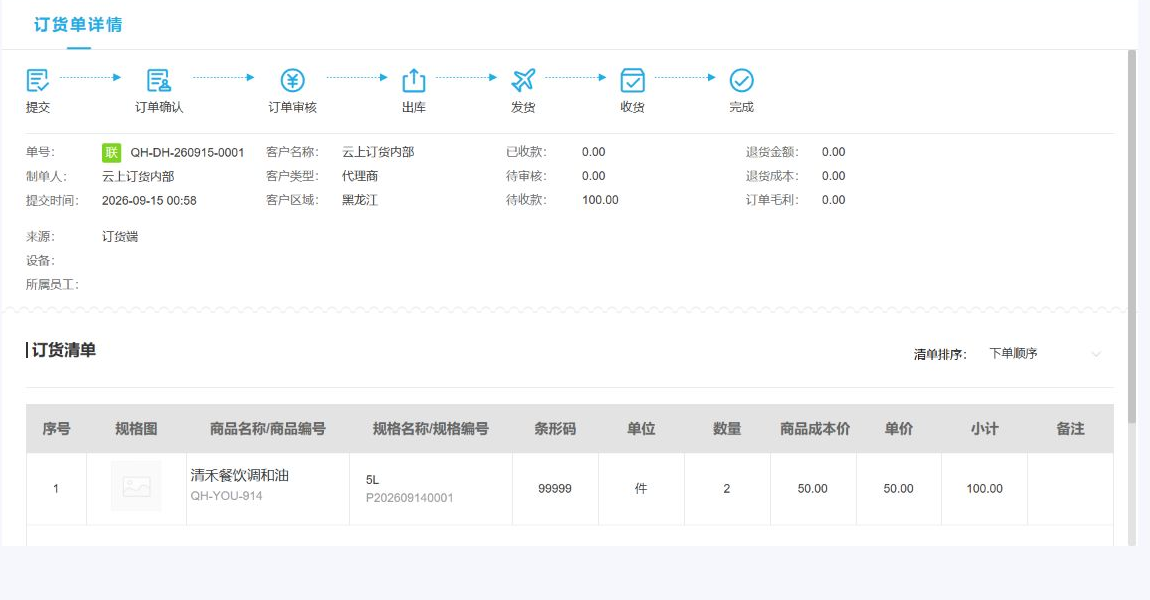Click the 提交 step icon
The image size is (1150, 600).
coord(37,80)
